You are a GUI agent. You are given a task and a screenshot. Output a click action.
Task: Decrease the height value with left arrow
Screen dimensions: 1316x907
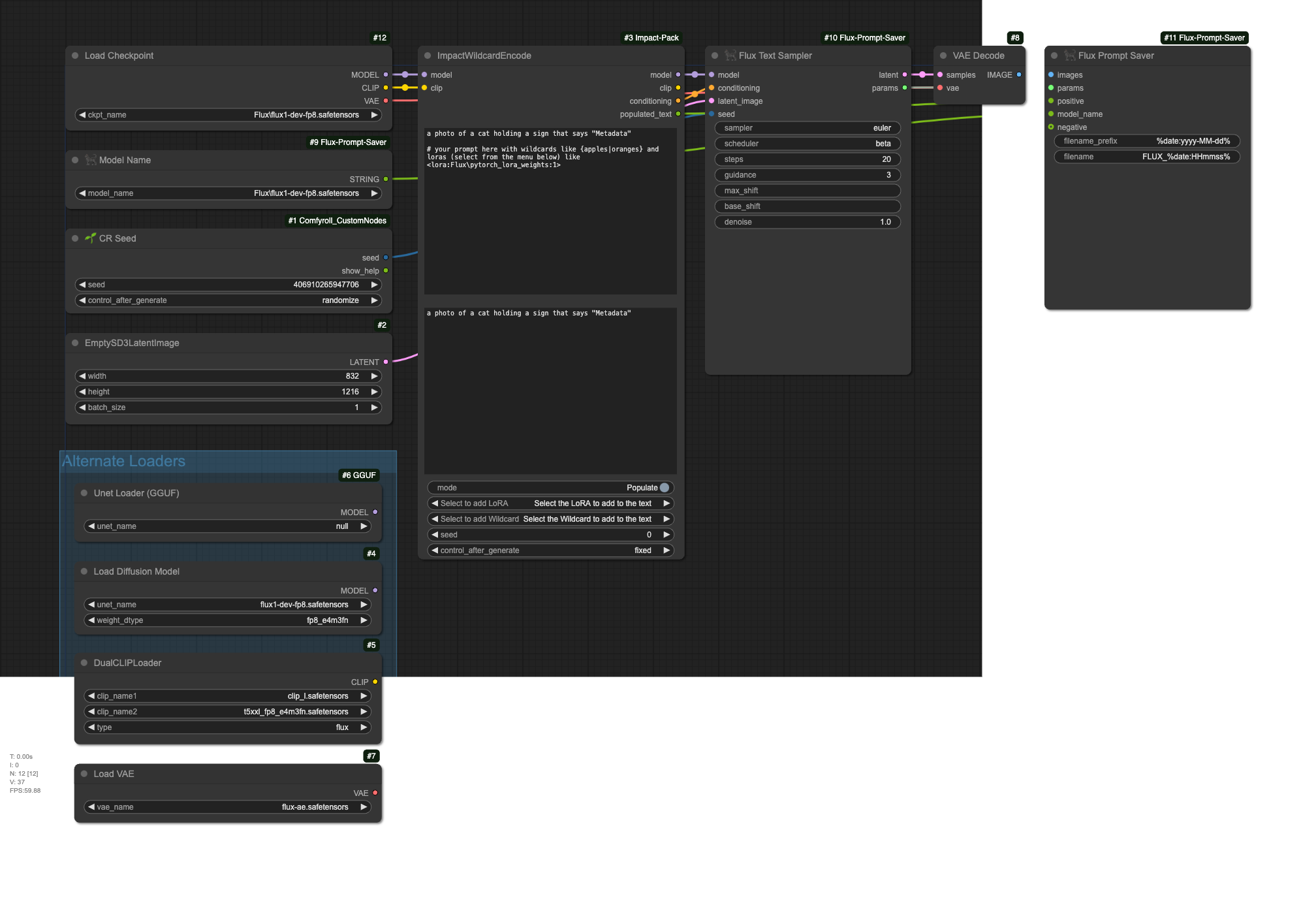(x=83, y=392)
